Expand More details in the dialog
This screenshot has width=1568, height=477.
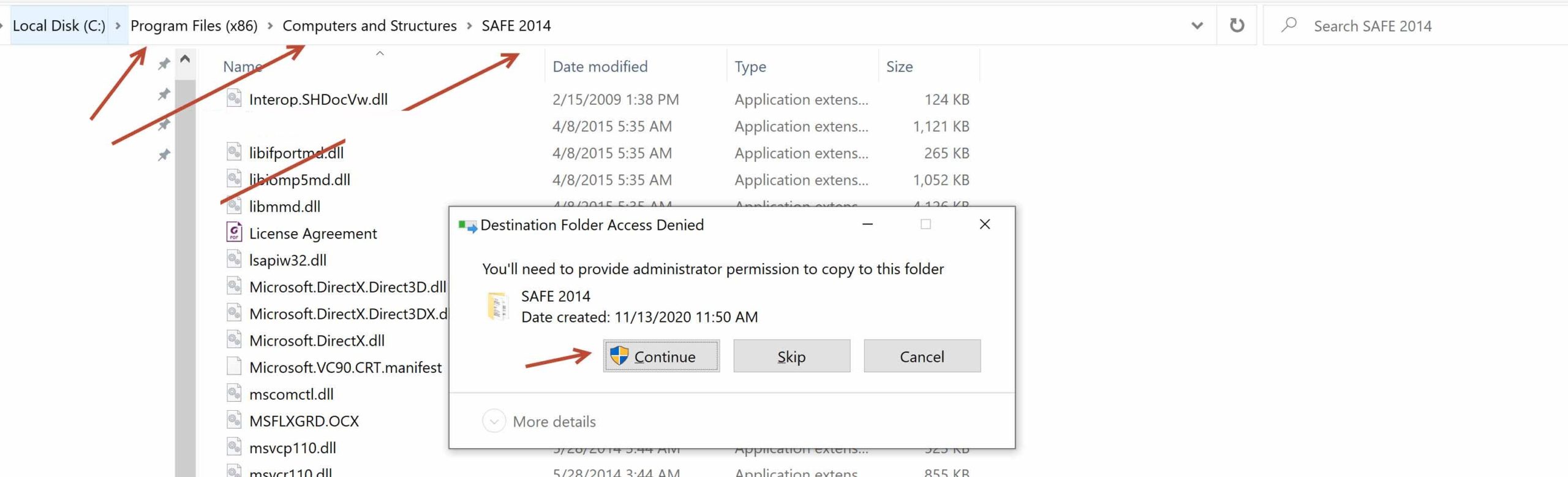(x=494, y=421)
